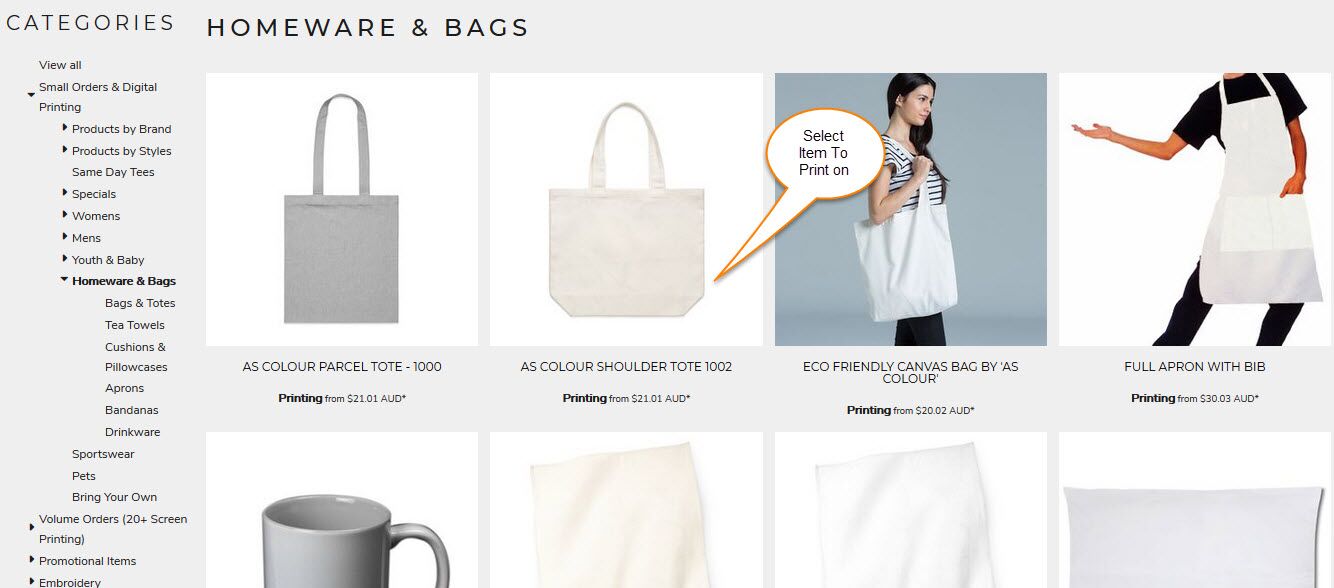Select the white pillowcase product image
This screenshot has height=588, width=1334.
pyautogui.click(x=1195, y=510)
